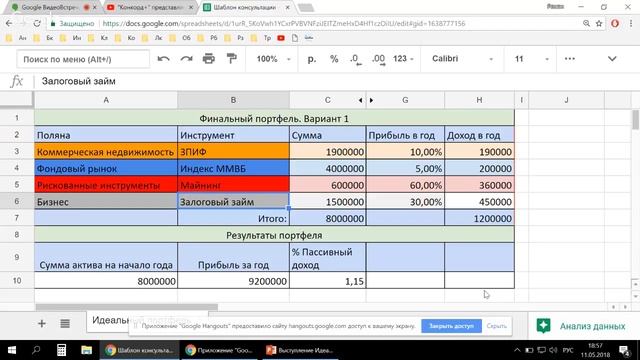Switch to the Идеальный sheet tab

point(110,320)
